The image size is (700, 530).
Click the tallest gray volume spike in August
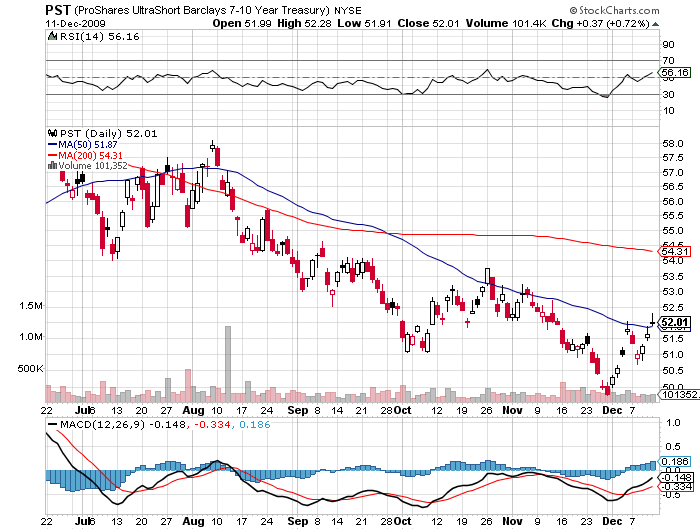click(x=228, y=364)
